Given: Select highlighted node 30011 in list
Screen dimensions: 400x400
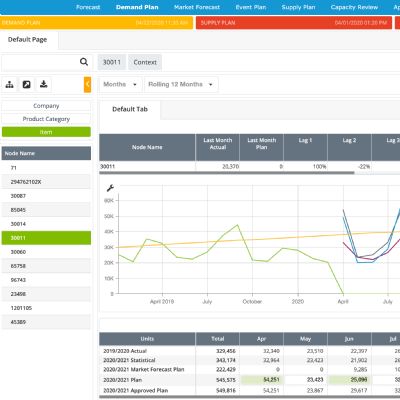Looking at the screenshot, I should (46, 238).
